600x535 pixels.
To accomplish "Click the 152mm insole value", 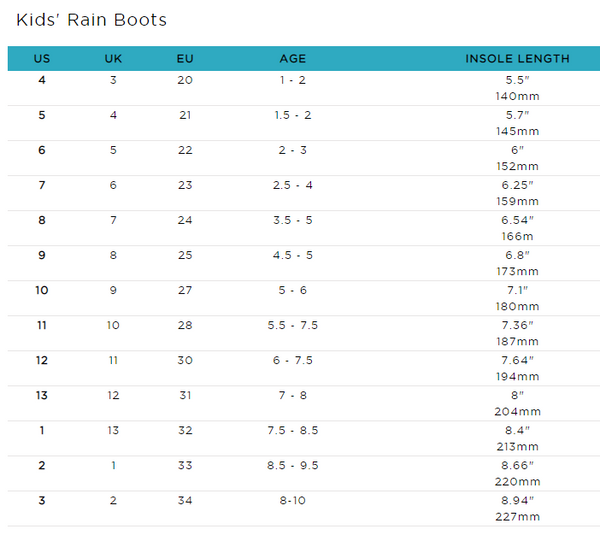I will pyautogui.click(x=517, y=166).
